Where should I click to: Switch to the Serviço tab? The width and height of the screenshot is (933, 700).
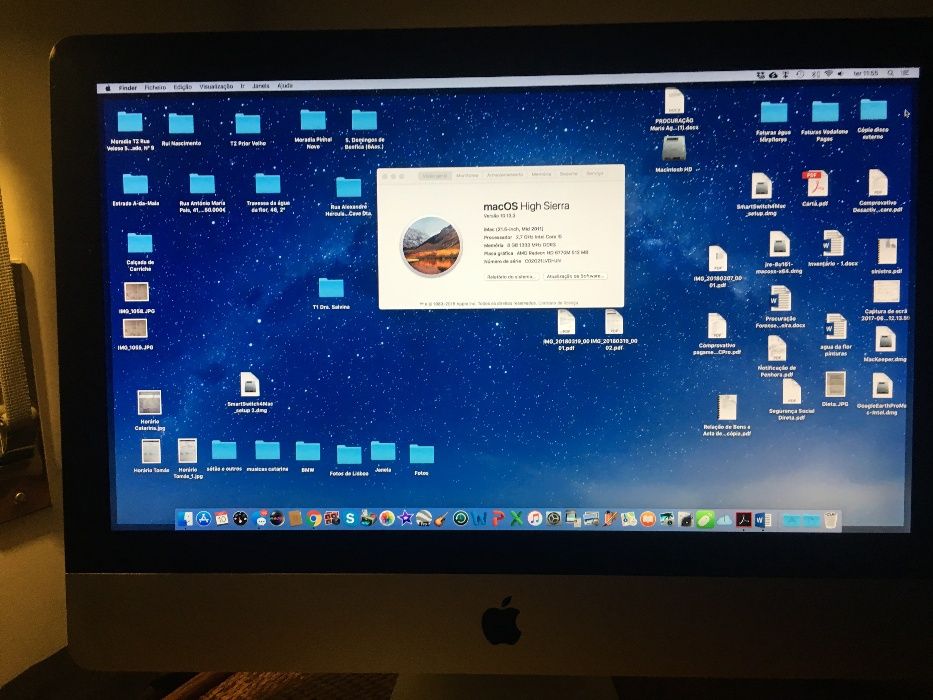[x=595, y=173]
